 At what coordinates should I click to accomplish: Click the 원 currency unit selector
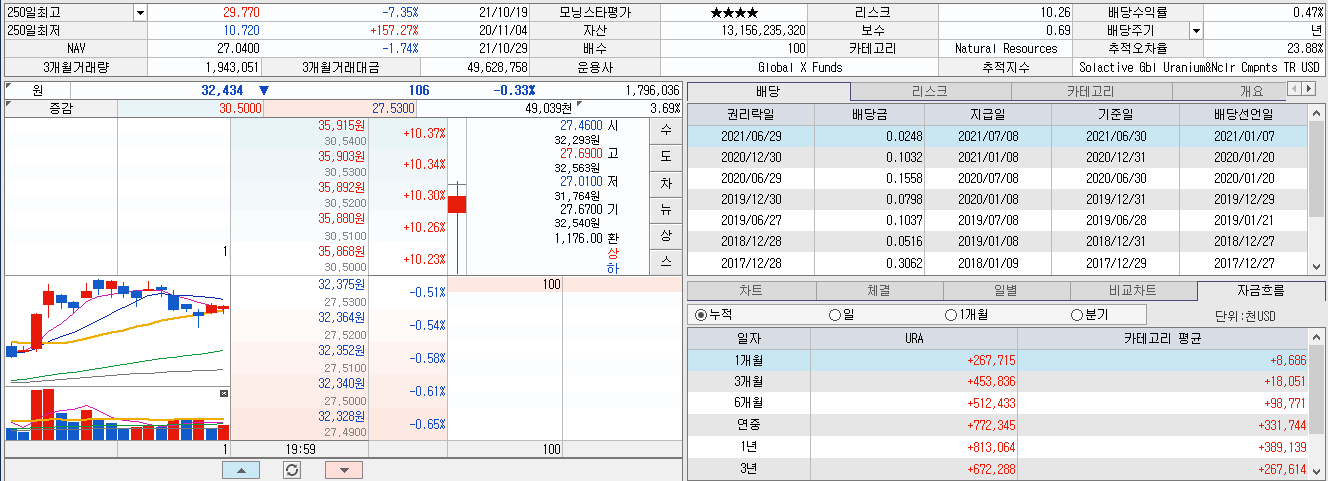37,90
